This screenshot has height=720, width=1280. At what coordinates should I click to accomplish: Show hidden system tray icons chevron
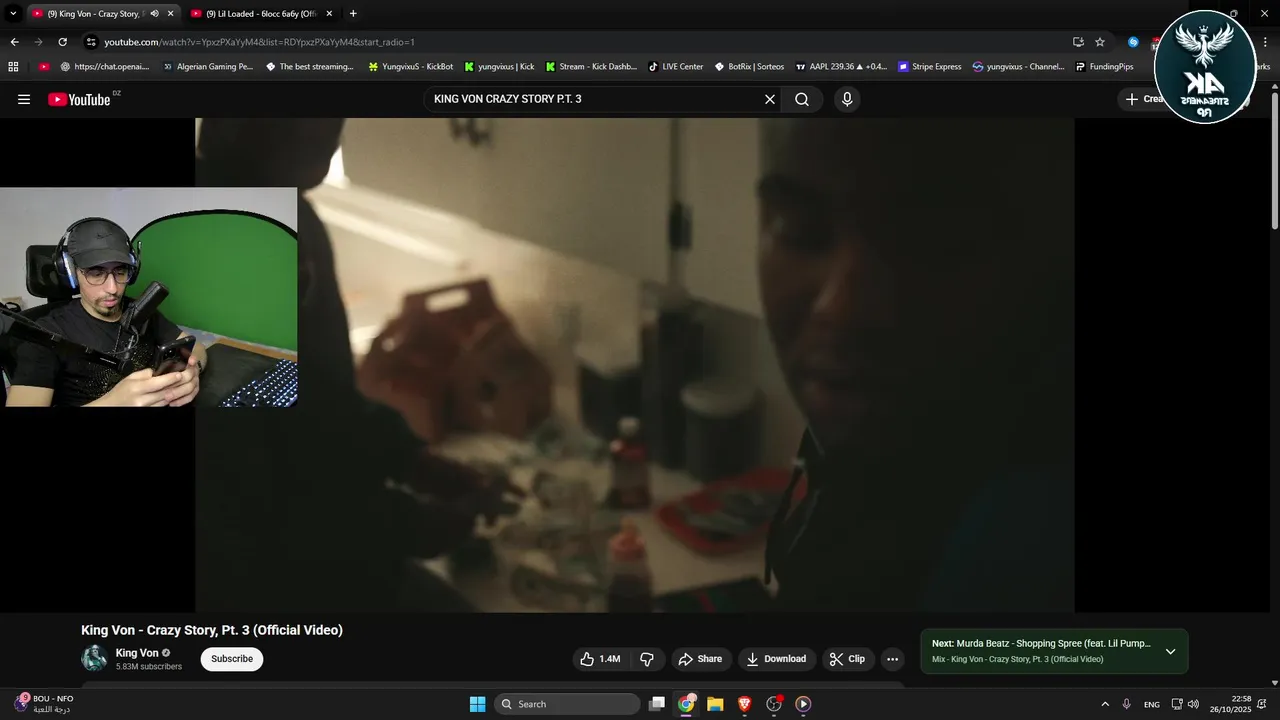coord(1105,704)
